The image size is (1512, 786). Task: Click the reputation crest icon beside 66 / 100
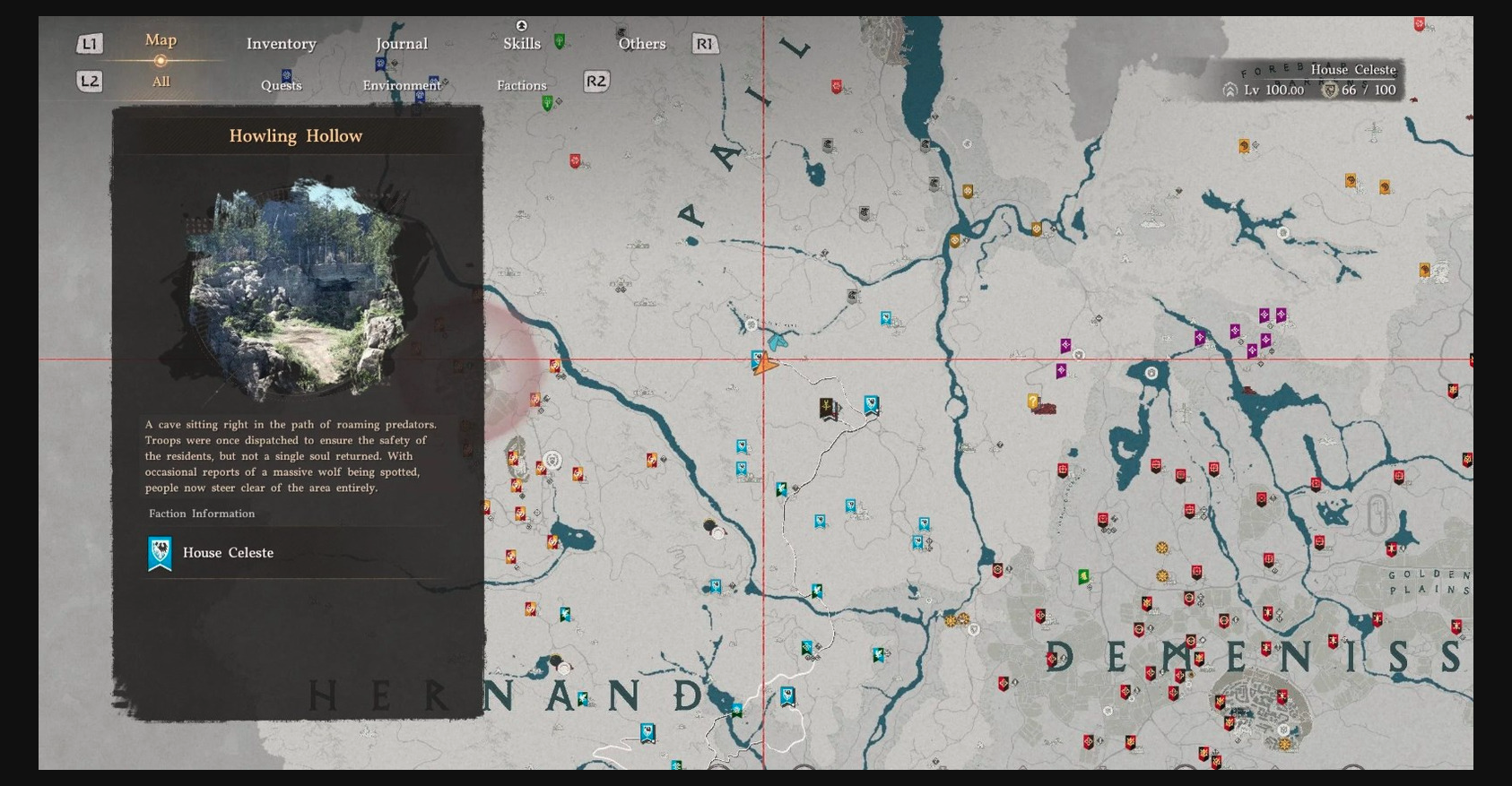click(x=1329, y=90)
